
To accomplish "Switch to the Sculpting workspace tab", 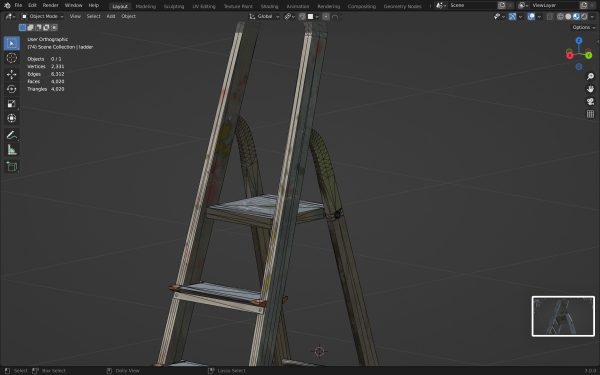I will coord(174,6).
